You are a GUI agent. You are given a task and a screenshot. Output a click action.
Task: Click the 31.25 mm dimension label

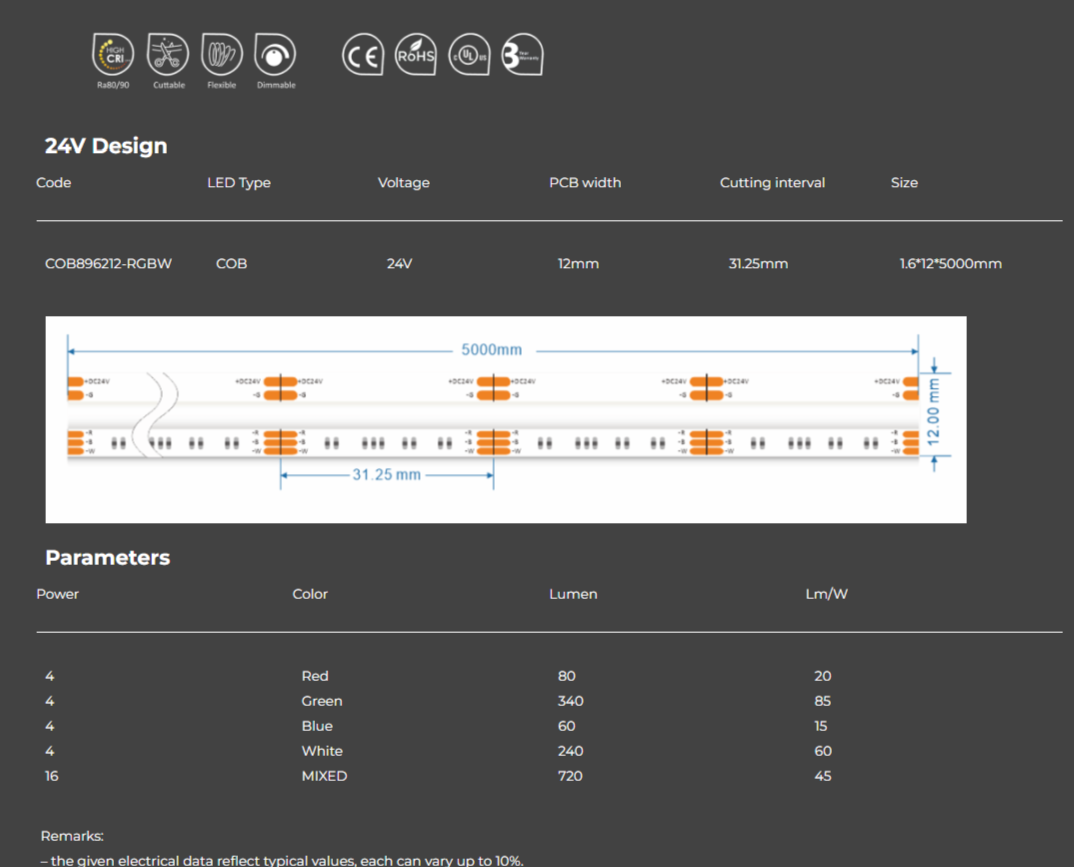[388, 474]
